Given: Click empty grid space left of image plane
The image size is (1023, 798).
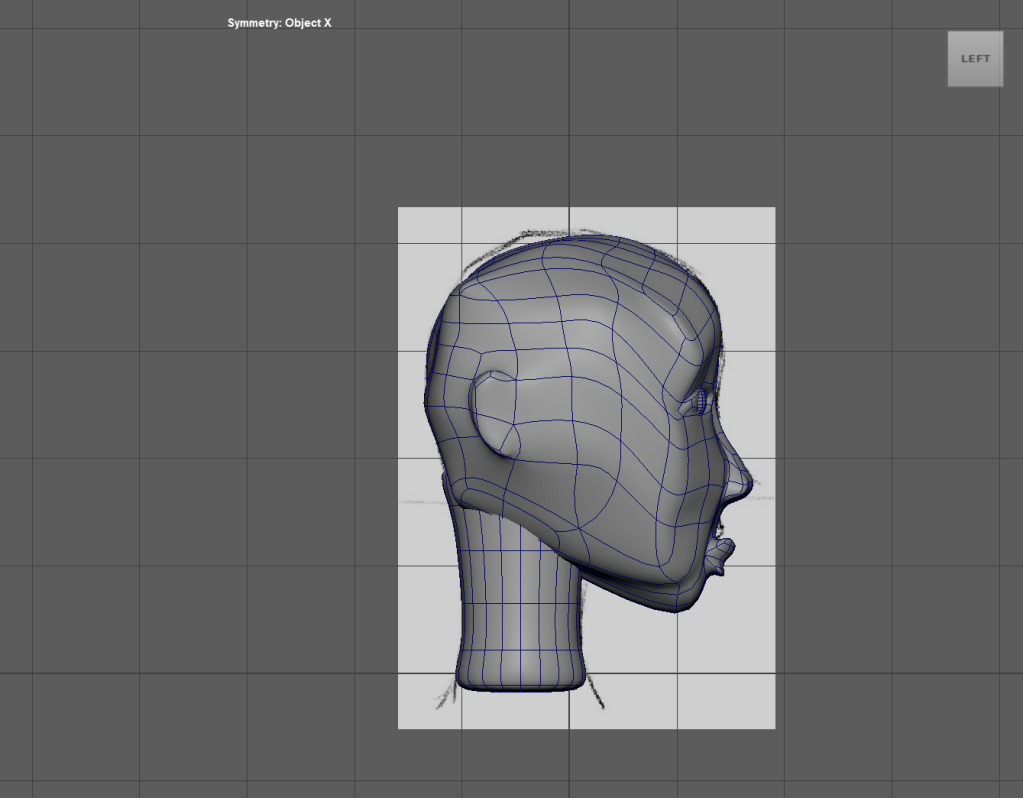Looking at the screenshot, I should [x=200, y=450].
